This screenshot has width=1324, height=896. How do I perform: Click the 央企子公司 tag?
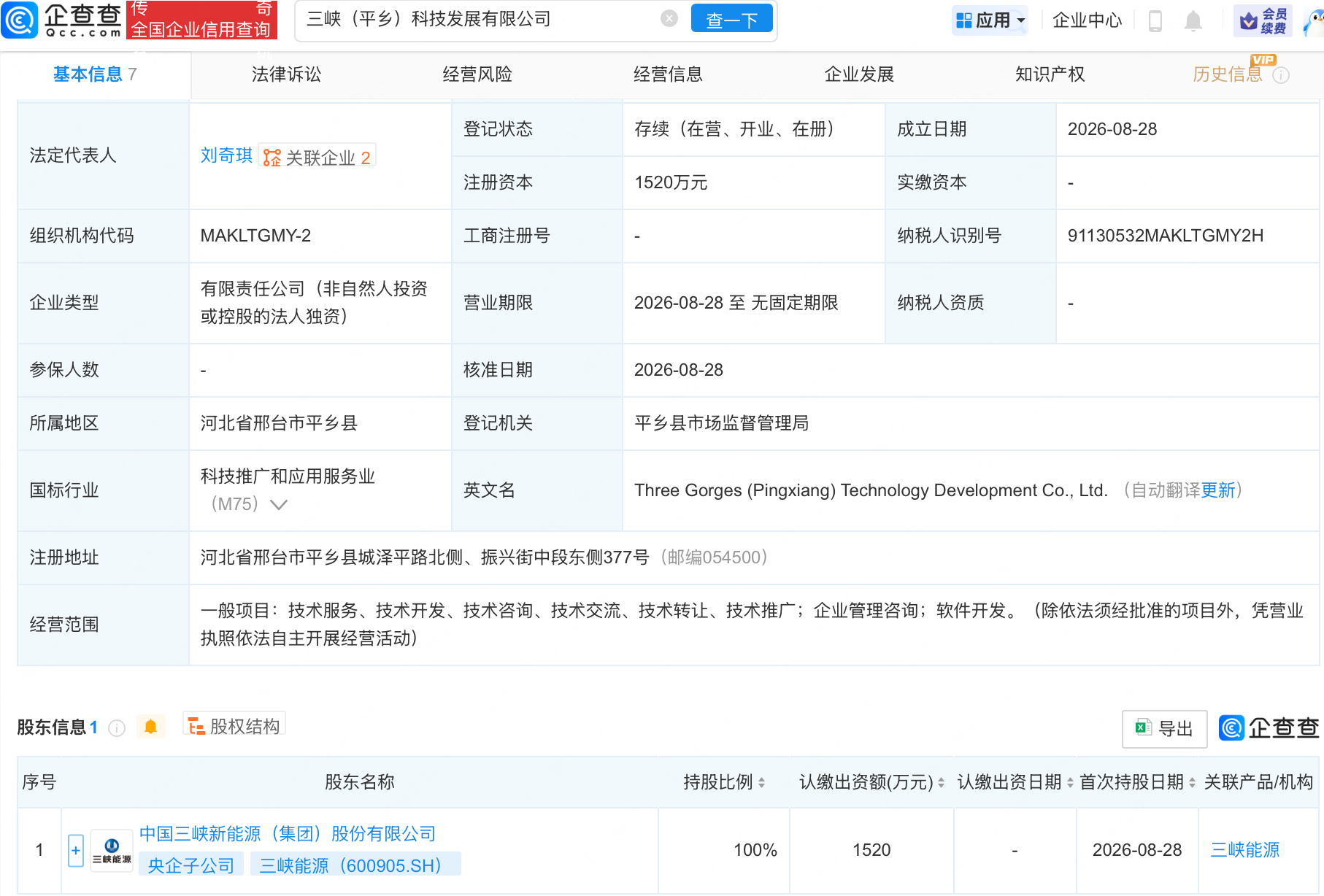click(x=190, y=865)
